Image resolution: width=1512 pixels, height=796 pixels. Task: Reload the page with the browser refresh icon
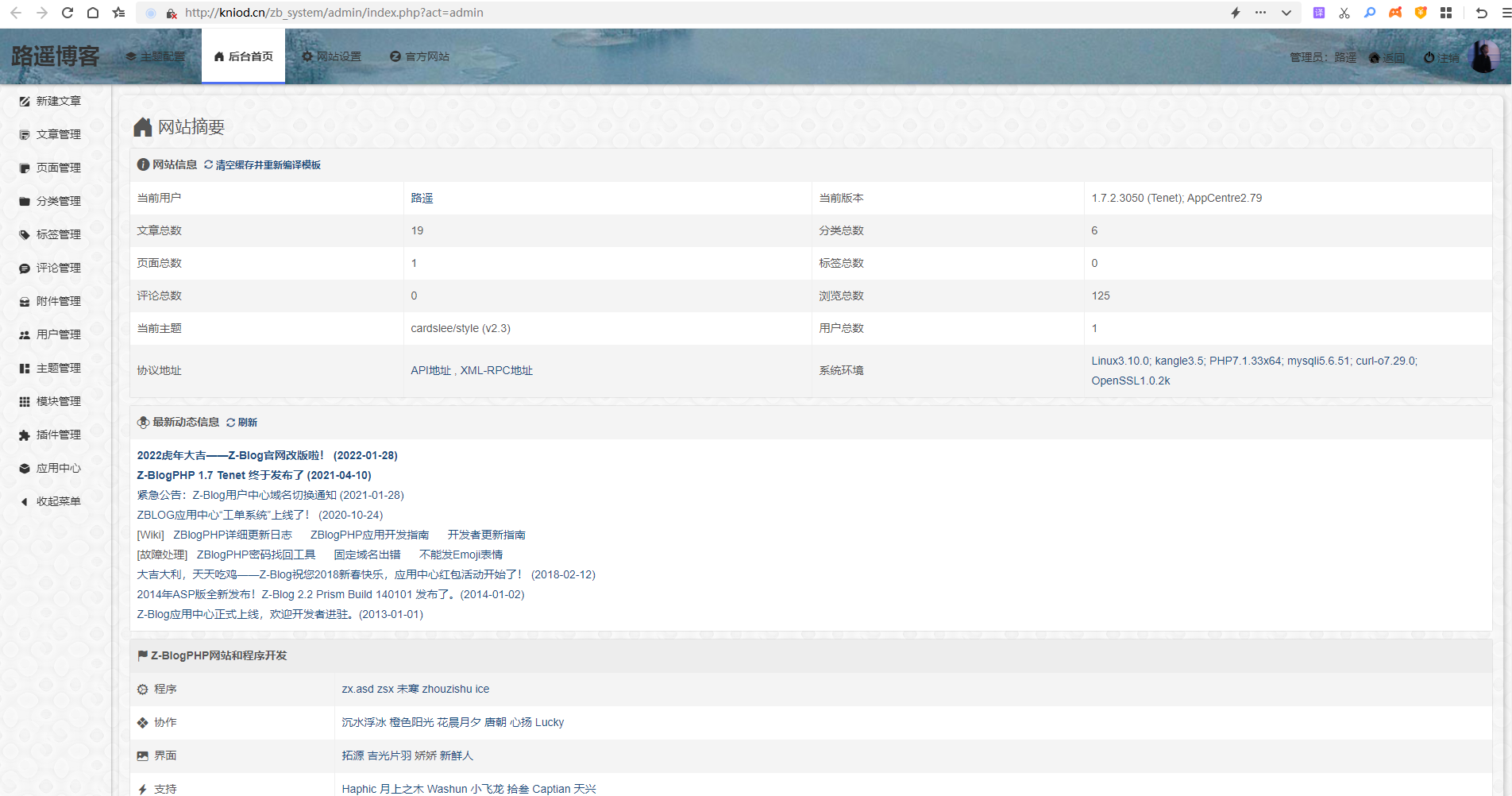[x=67, y=13]
